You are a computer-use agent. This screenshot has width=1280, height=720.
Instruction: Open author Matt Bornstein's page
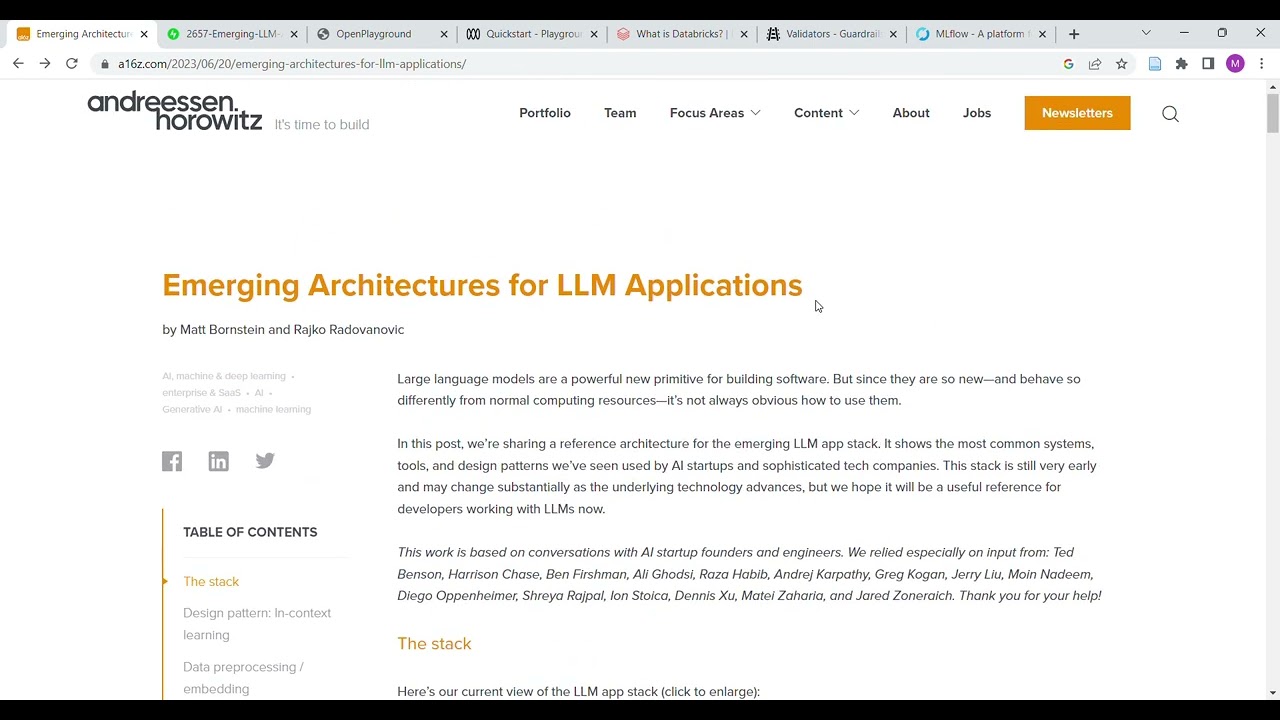(x=222, y=330)
